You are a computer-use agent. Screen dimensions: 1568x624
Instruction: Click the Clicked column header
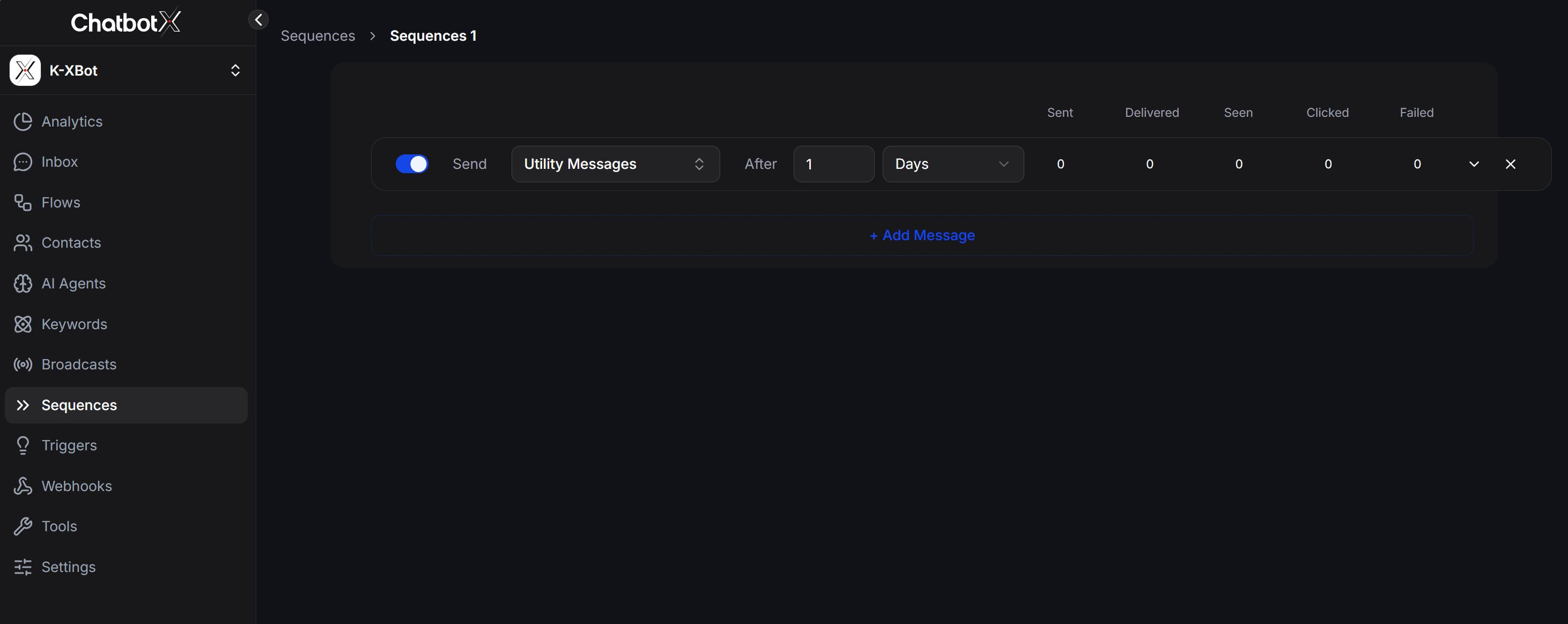click(x=1327, y=113)
